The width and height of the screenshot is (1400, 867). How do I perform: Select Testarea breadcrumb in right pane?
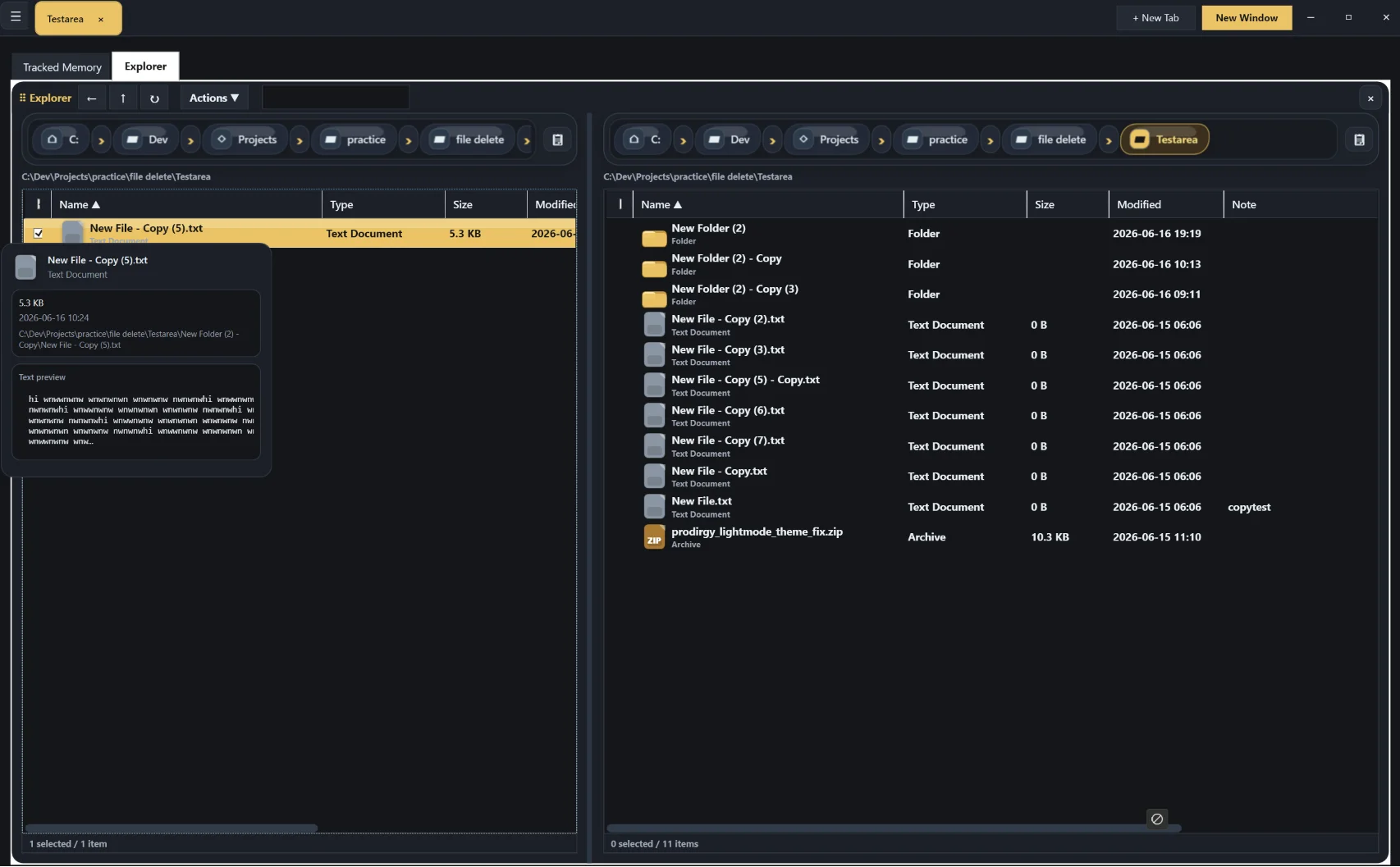click(x=1164, y=139)
